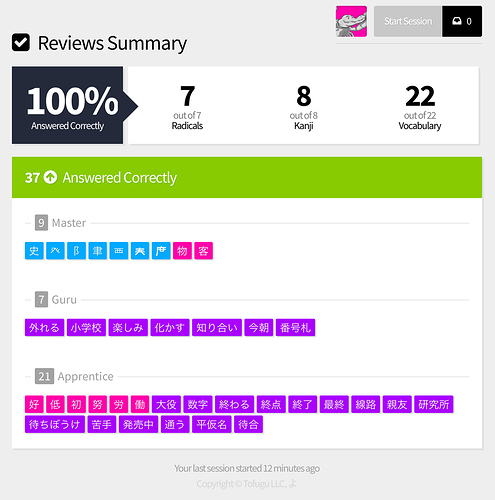Screen dimensions: 495x500
Task: Click the Start Session button
Action: (408, 21)
